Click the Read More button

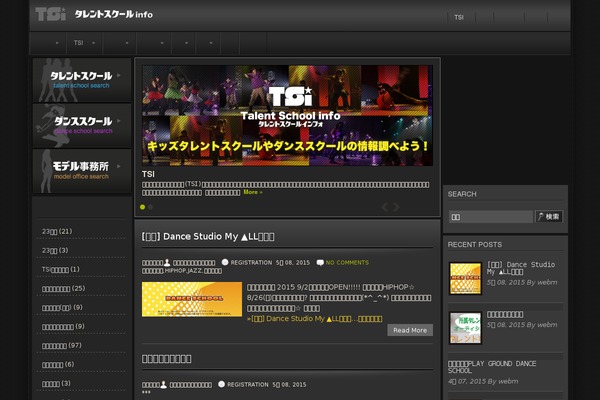(410, 330)
